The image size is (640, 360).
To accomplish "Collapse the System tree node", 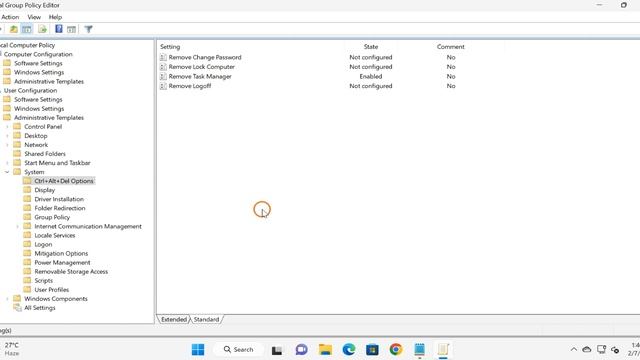I will [7, 172].
